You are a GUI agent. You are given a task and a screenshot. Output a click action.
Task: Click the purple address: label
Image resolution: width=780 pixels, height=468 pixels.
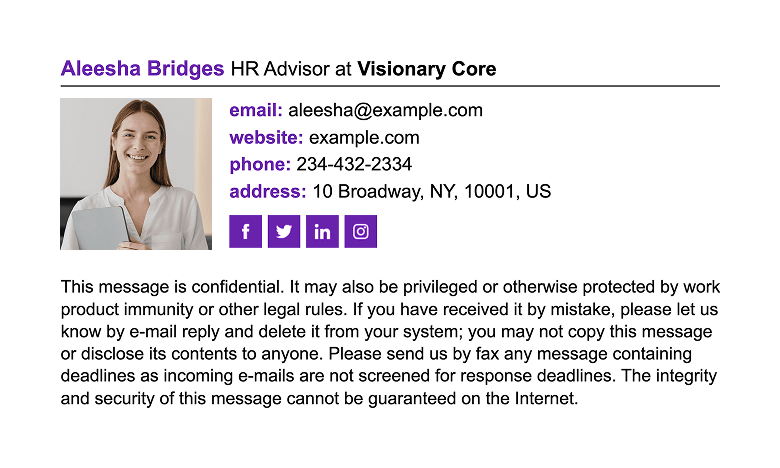(x=268, y=191)
